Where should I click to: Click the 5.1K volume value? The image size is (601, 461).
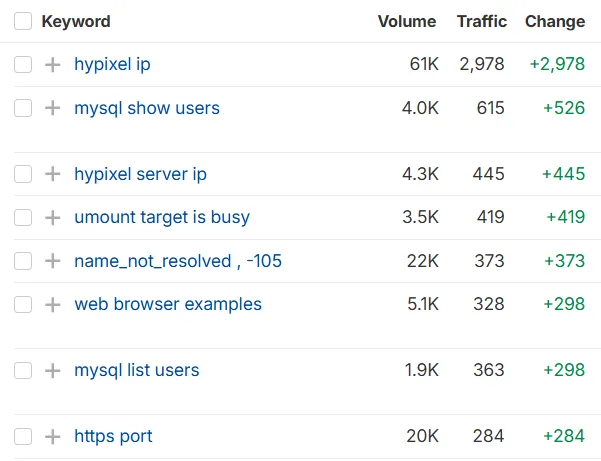click(423, 304)
